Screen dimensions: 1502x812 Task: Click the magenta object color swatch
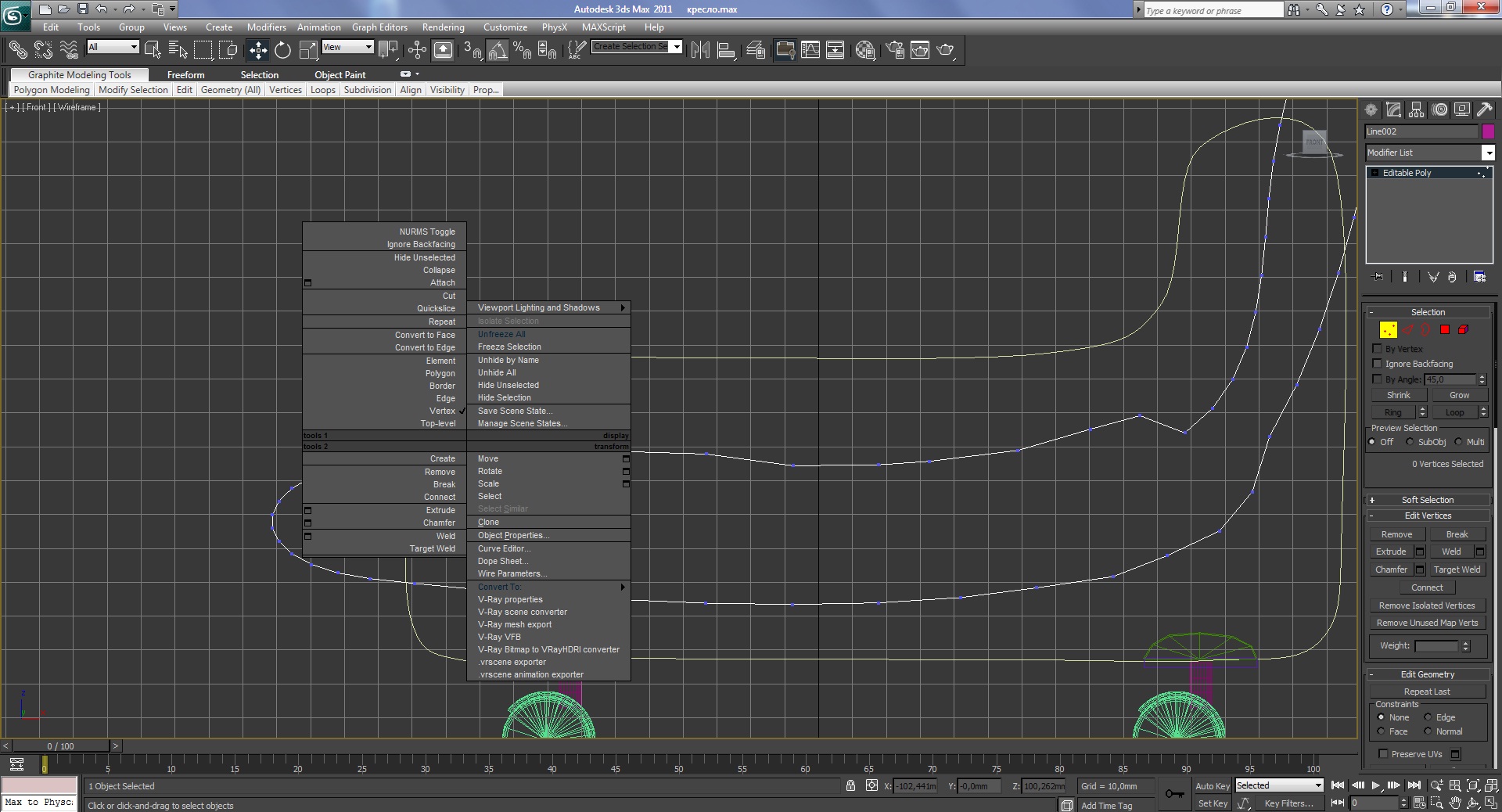(1487, 131)
